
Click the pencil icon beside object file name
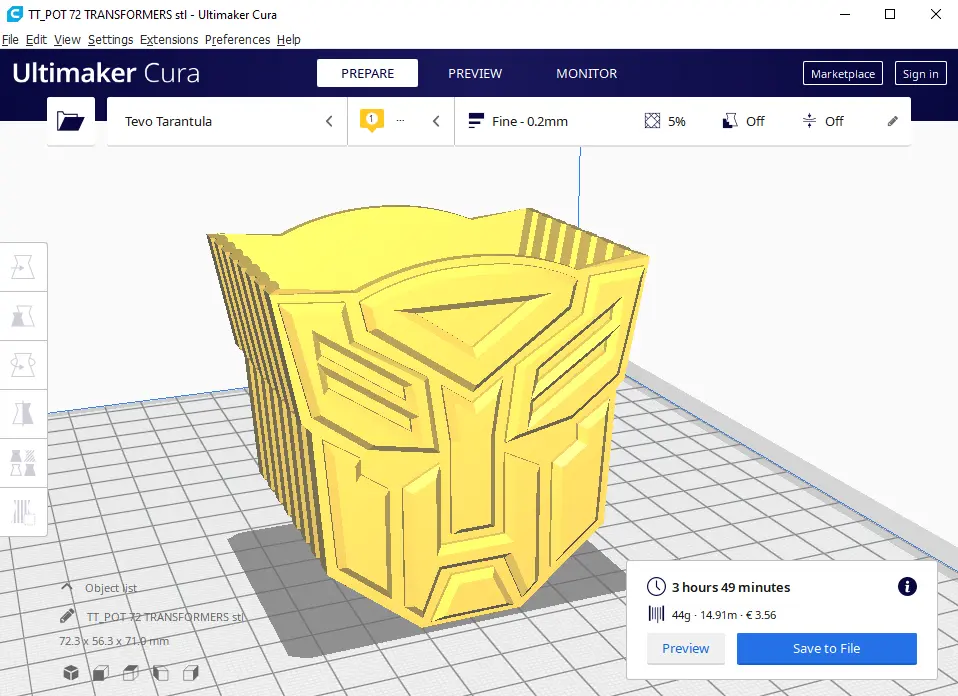coord(67,616)
